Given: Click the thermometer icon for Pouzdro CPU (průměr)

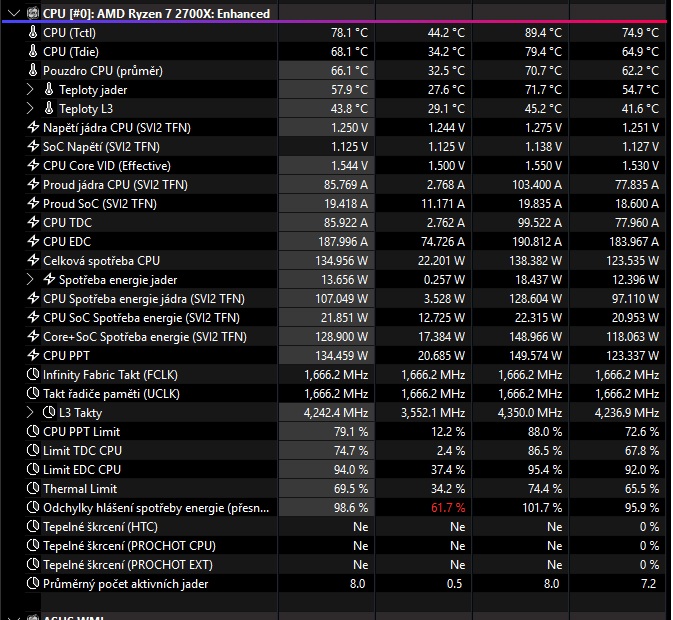Looking at the screenshot, I should pyautogui.click(x=33, y=71).
